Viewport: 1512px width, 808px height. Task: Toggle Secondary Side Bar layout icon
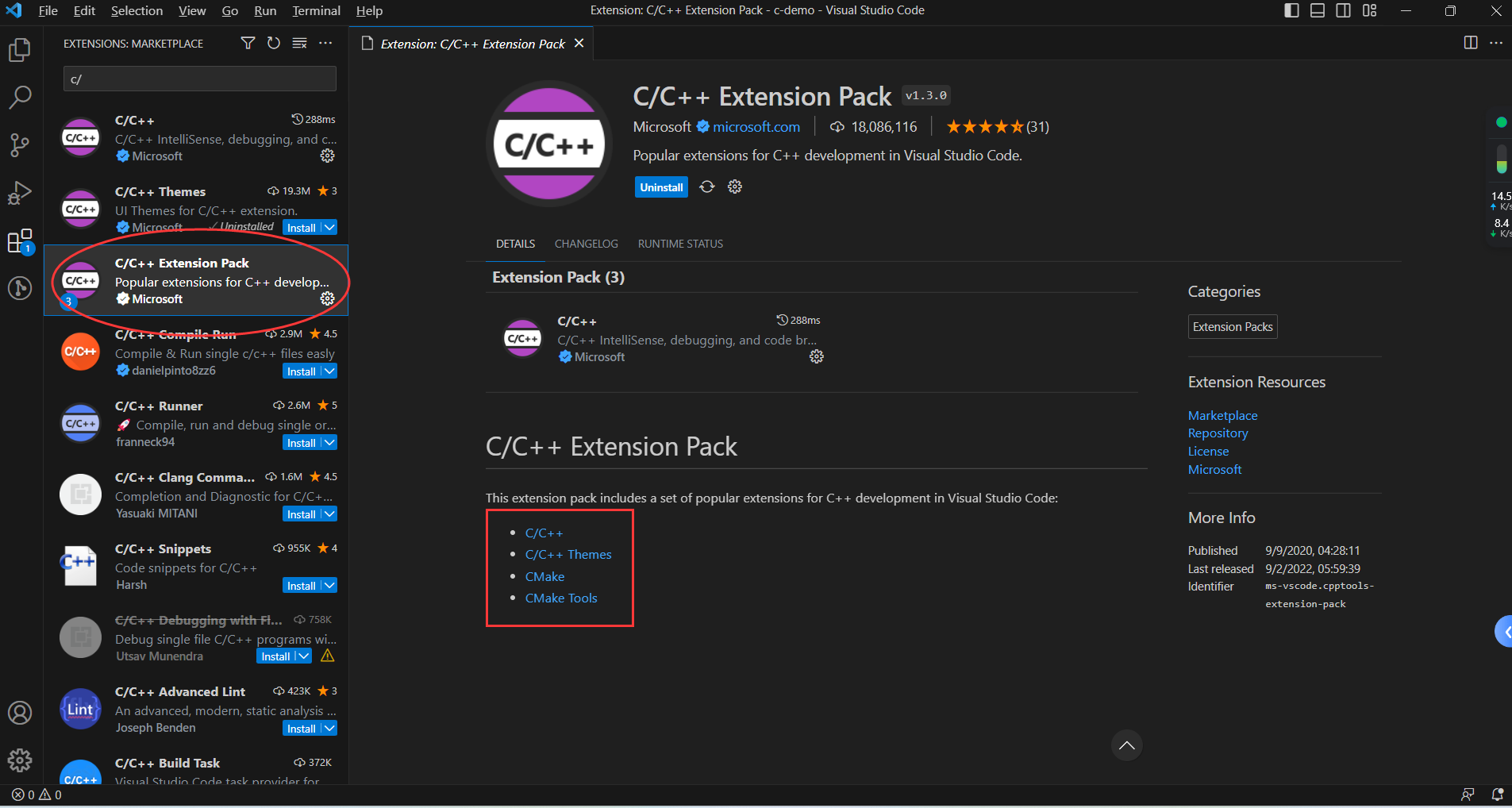[x=1344, y=10]
